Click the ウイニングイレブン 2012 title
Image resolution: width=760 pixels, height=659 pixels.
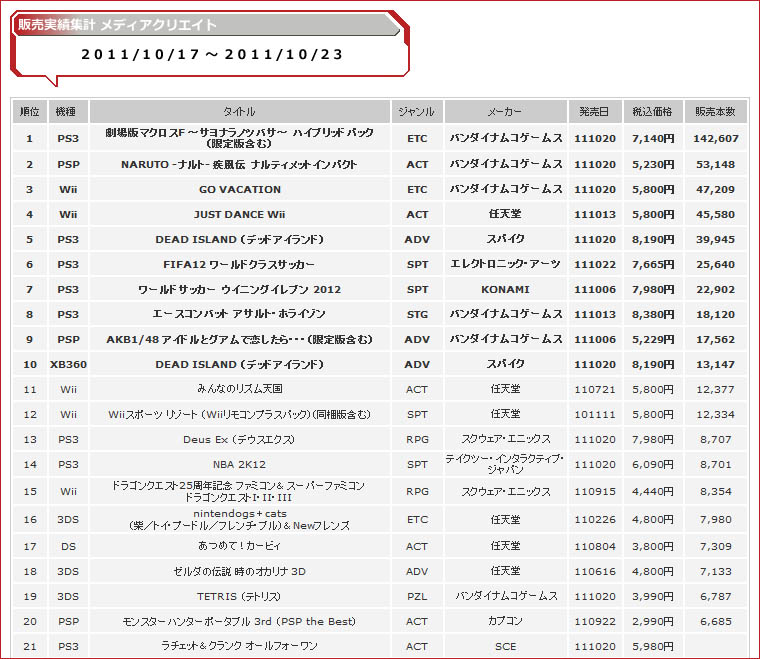click(x=239, y=289)
